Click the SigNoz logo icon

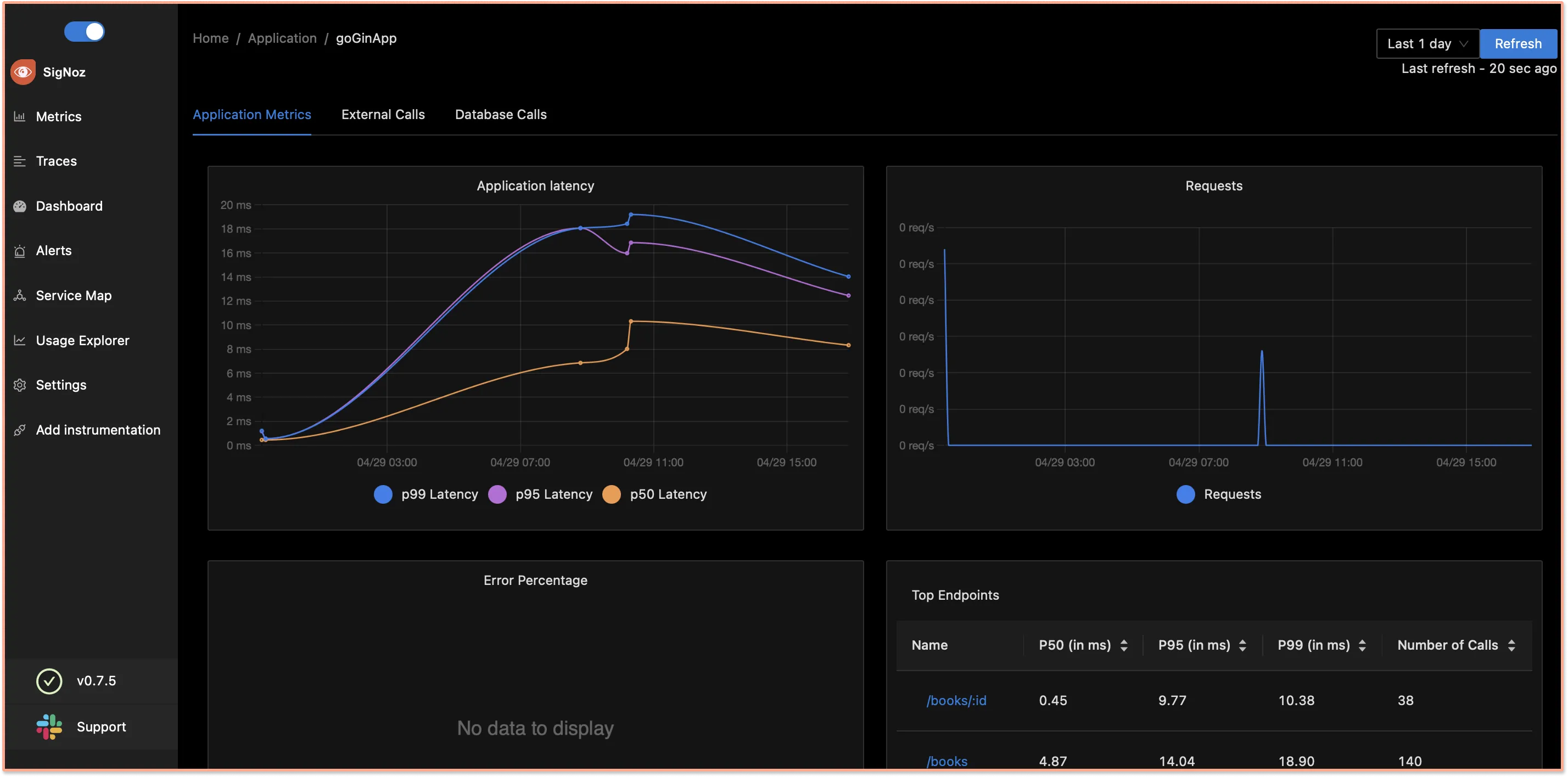pos(23,72)
